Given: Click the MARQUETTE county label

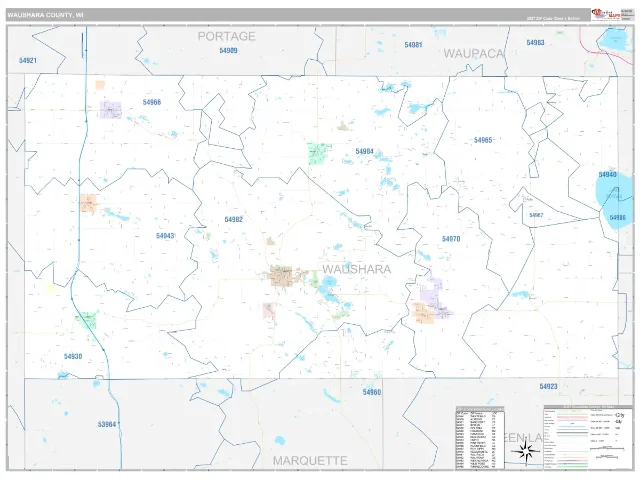Looking at the screenshot, I should click(310, 461).
